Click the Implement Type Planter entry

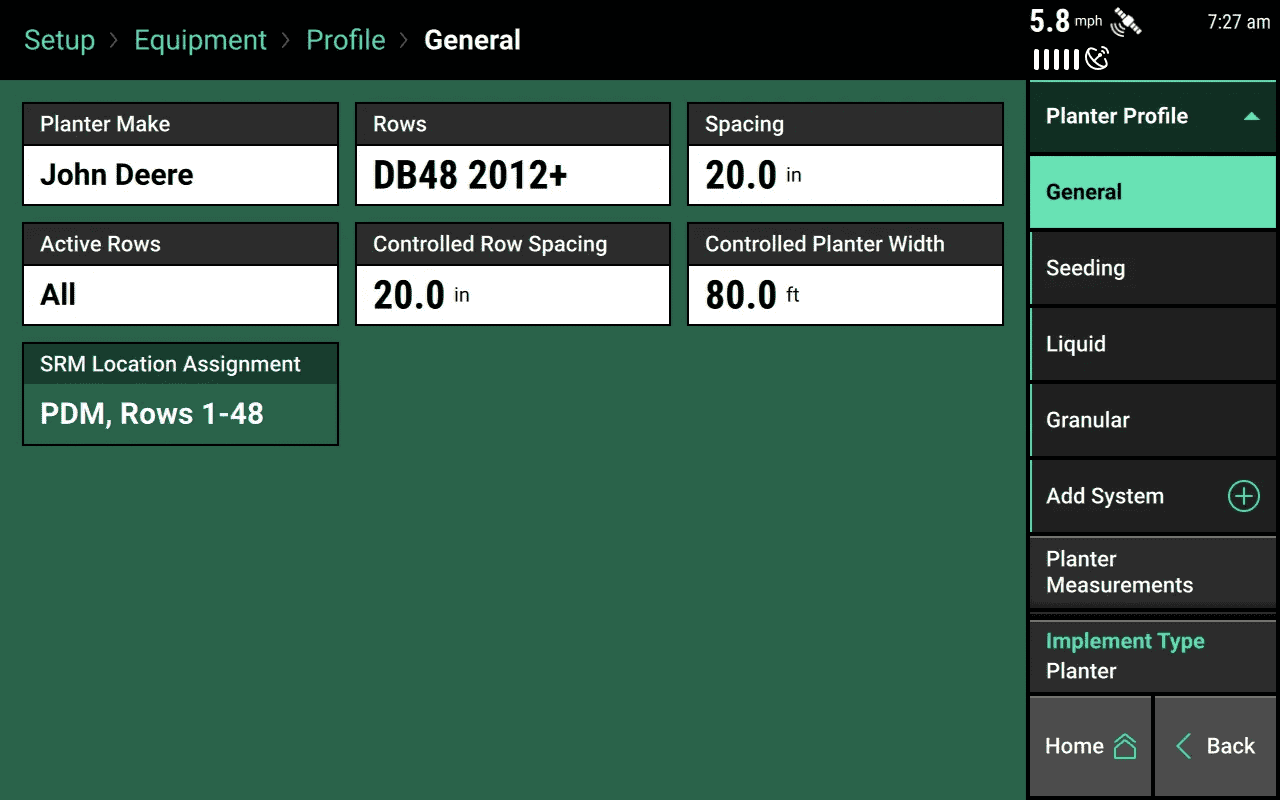1152,655
